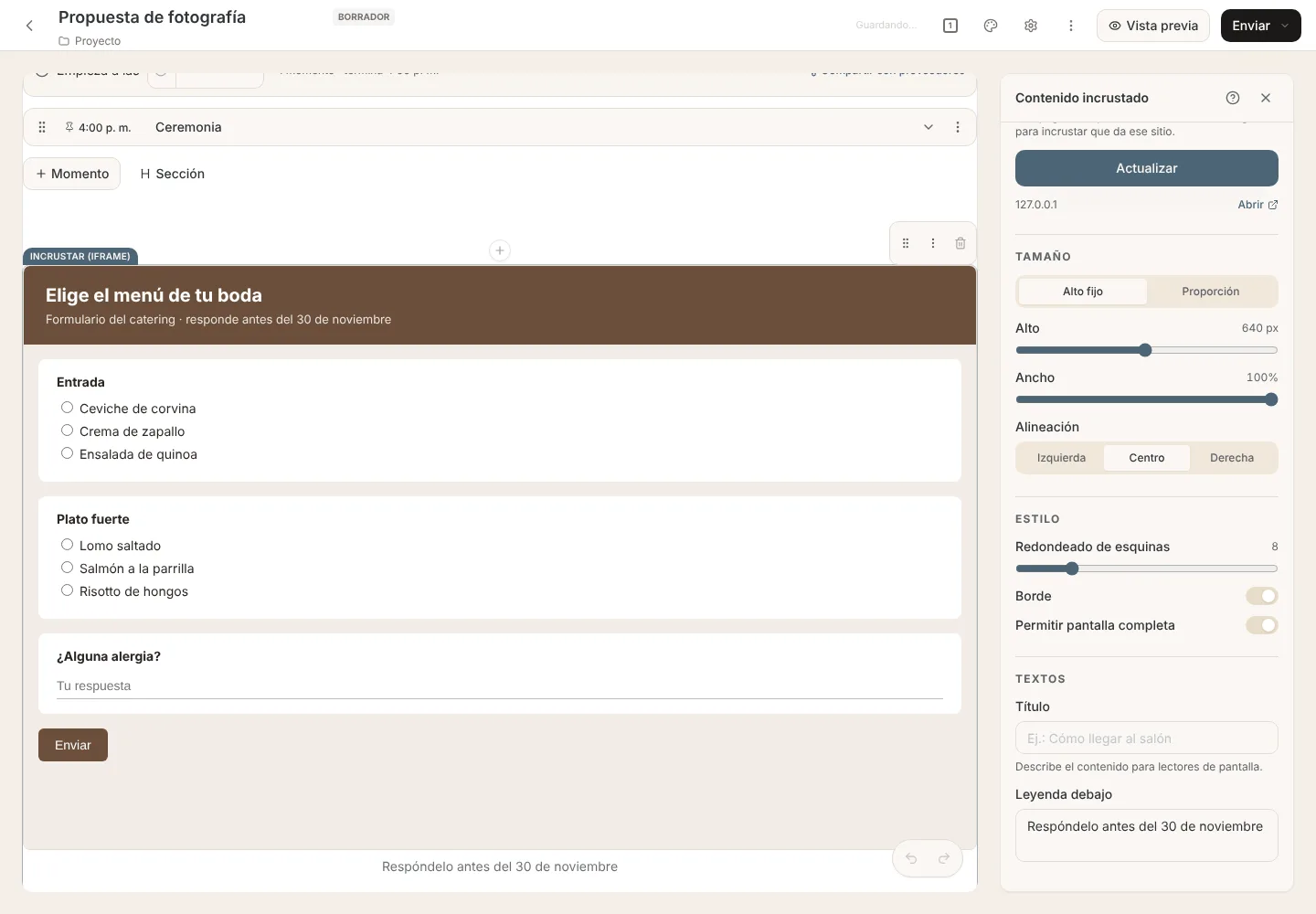Grab the Ceremonia row drag handle

pyautogui.click(x=42, y=127)
